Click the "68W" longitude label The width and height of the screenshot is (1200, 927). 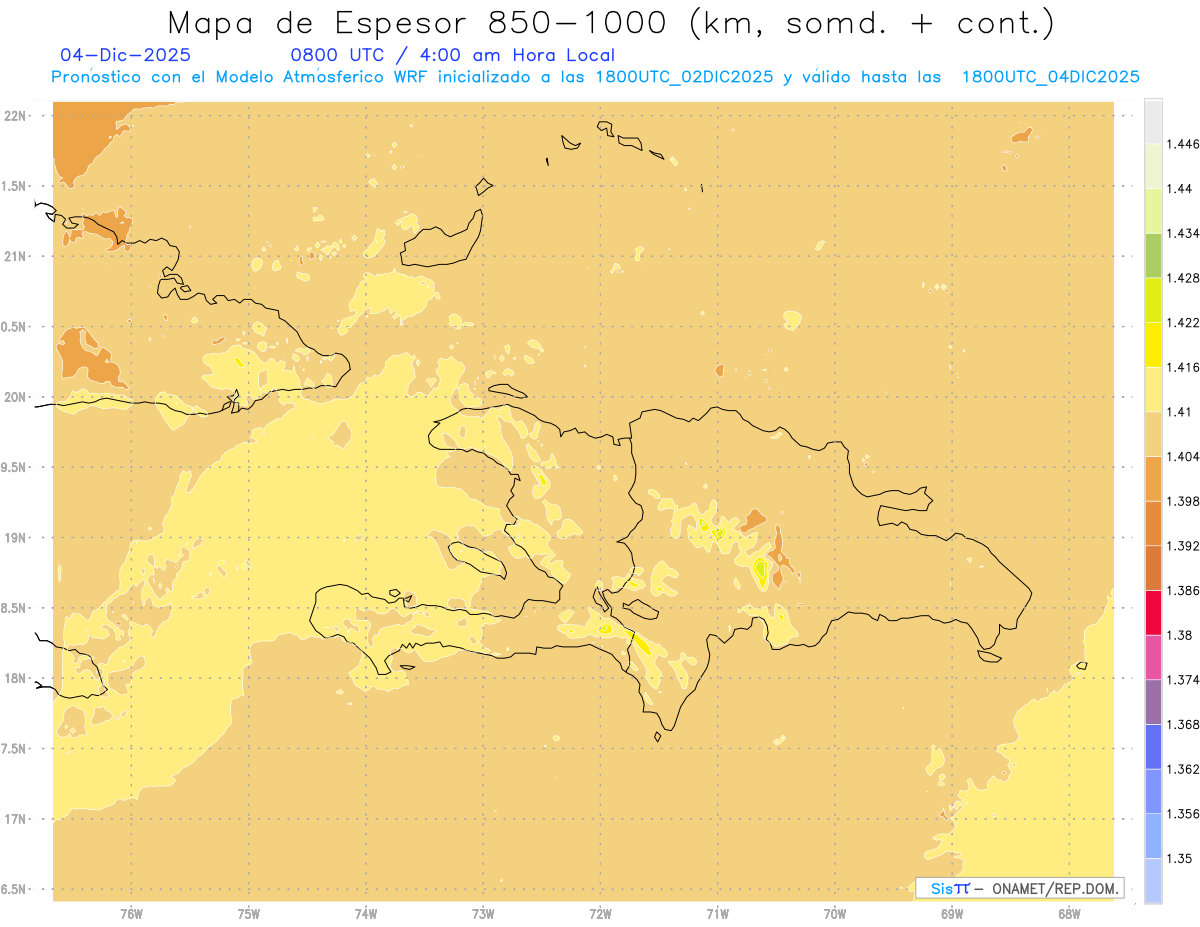tap(1069, 914)
